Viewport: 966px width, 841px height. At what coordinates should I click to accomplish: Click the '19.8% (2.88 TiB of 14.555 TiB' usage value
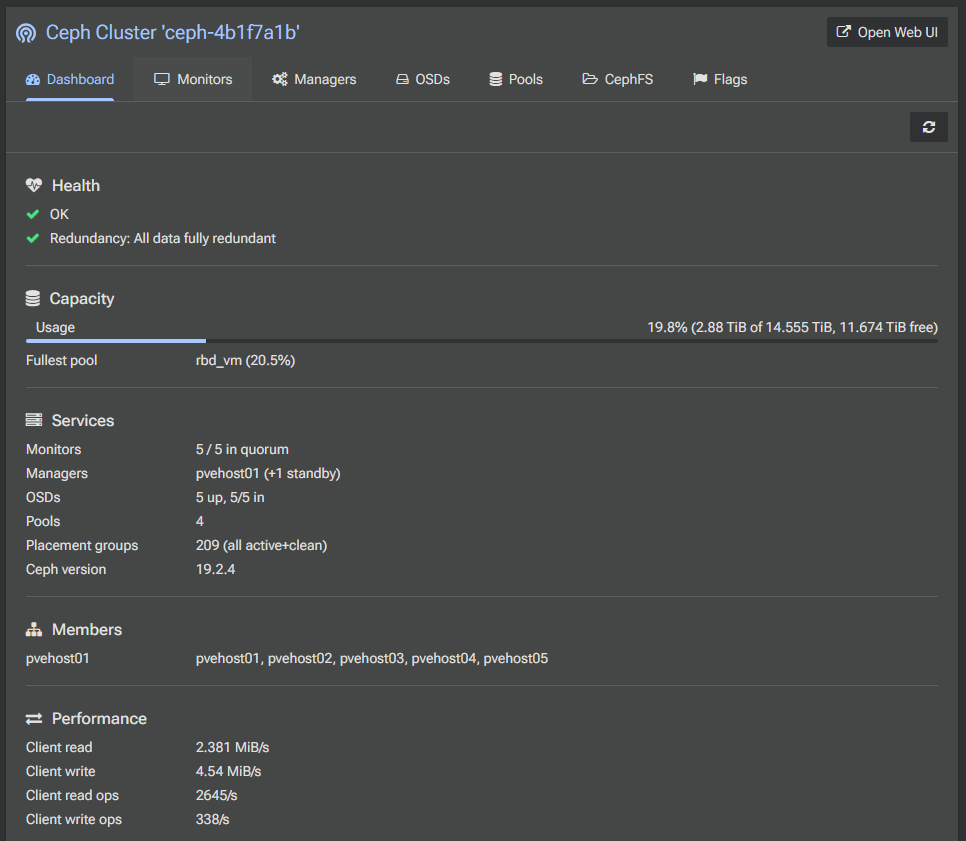click(x=792, y=327)
